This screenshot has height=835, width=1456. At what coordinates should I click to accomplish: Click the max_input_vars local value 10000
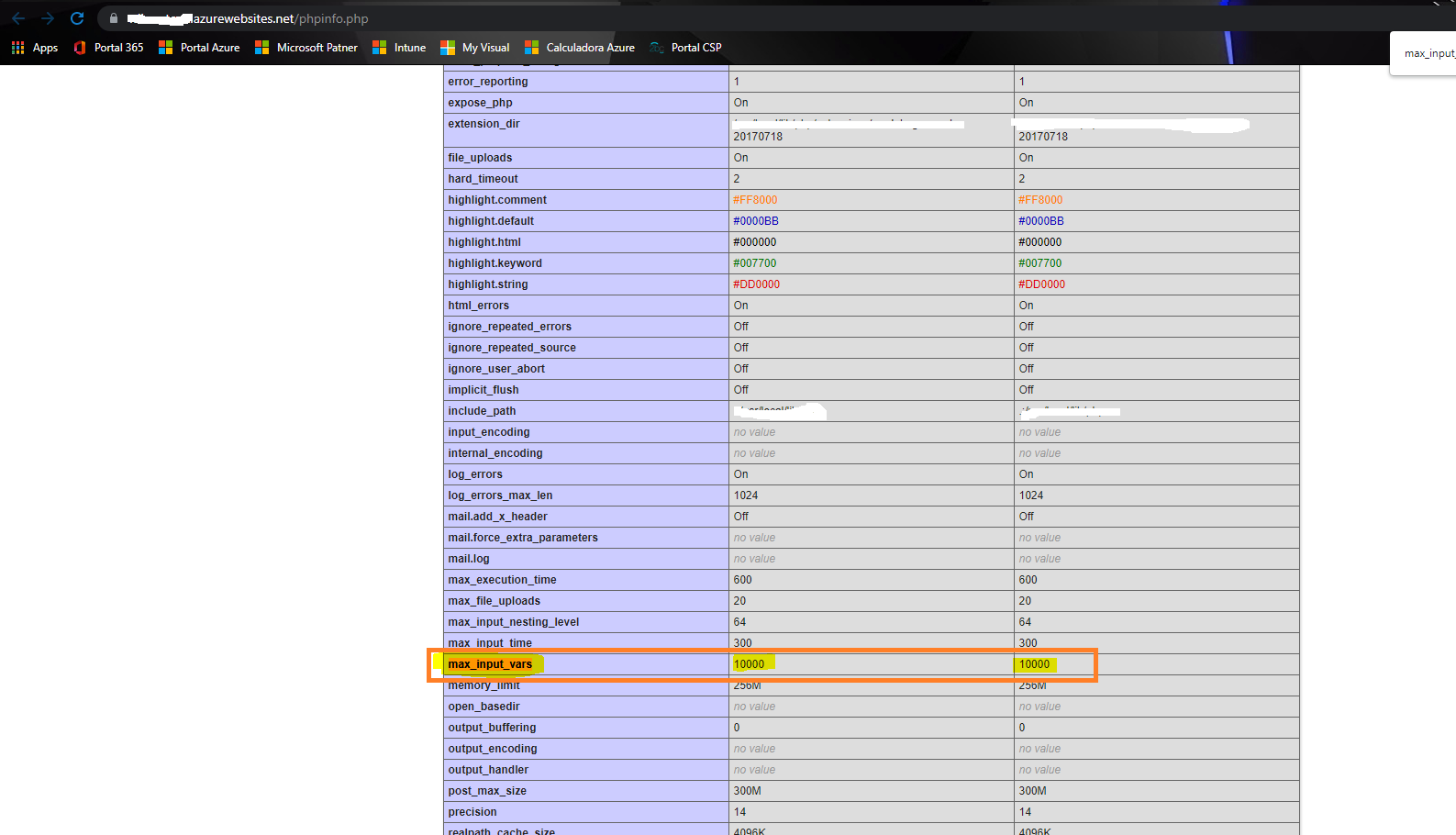[749, 664]
